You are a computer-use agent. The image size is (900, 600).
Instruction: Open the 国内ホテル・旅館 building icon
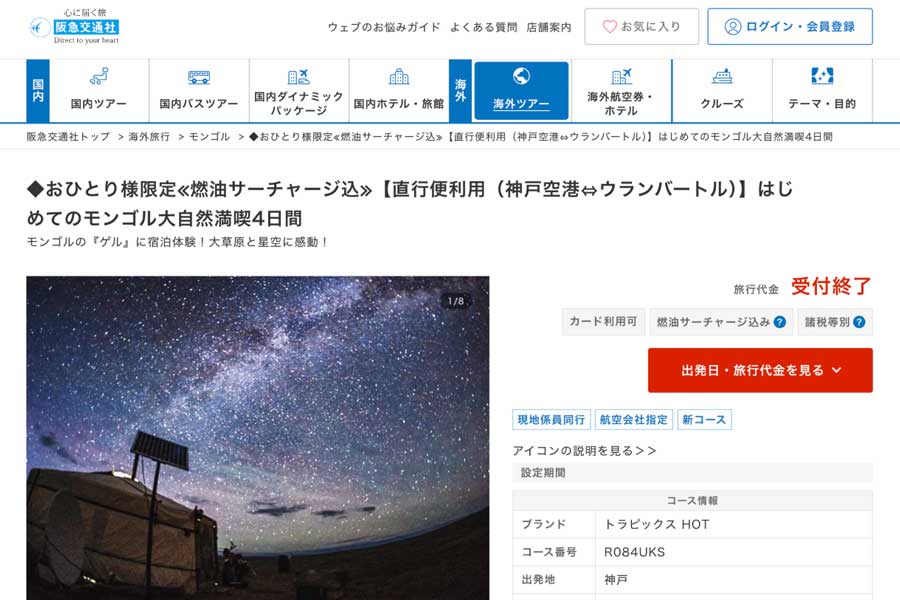coord(399,76)
